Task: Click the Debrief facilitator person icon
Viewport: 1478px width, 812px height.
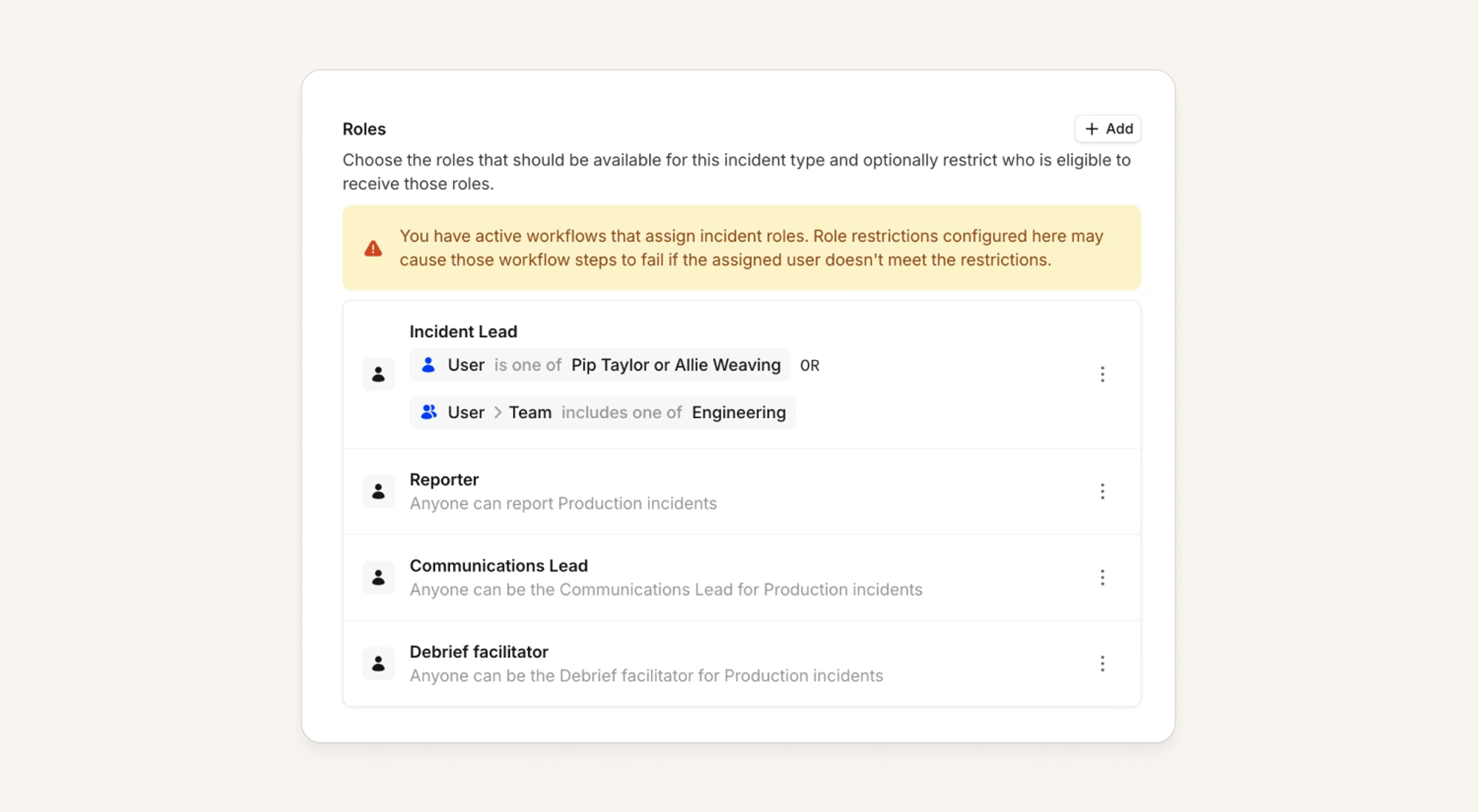Action: (378, 663)
